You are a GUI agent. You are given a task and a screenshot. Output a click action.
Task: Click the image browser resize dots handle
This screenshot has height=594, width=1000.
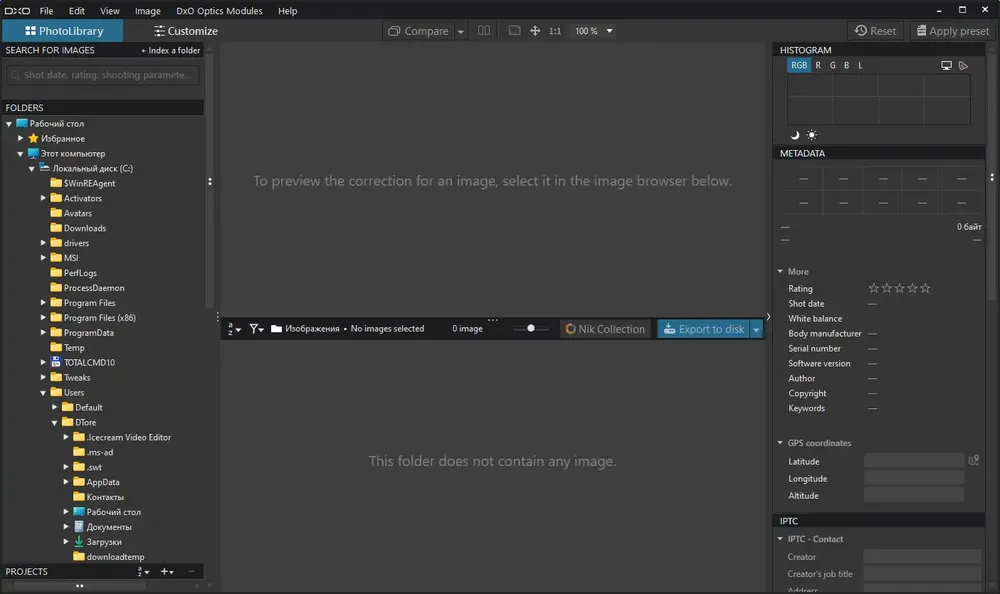[493, 320]
